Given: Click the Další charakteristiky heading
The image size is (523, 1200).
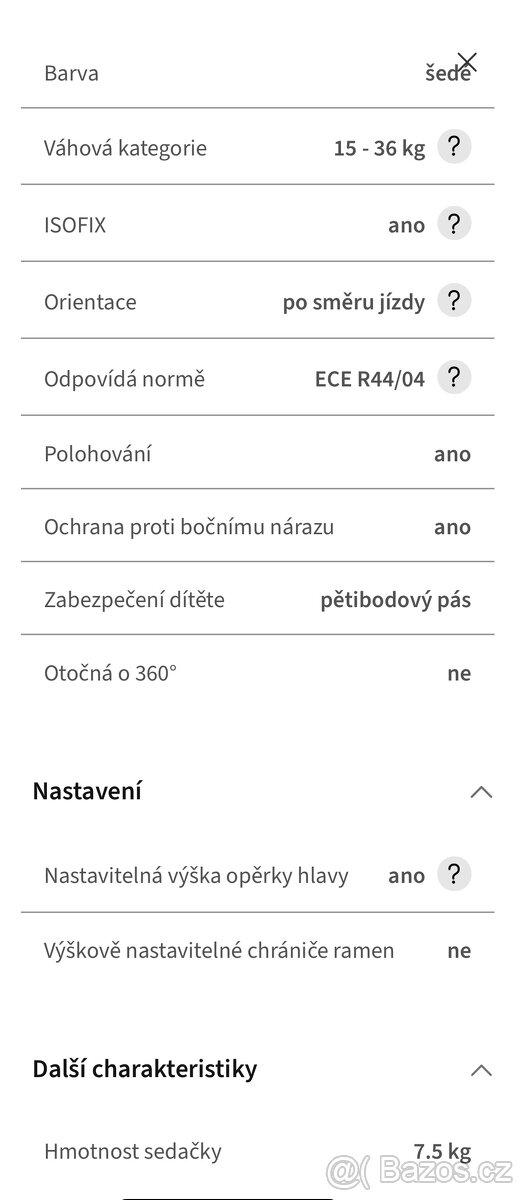Looking at the screenshot, I should (145, 1068).
